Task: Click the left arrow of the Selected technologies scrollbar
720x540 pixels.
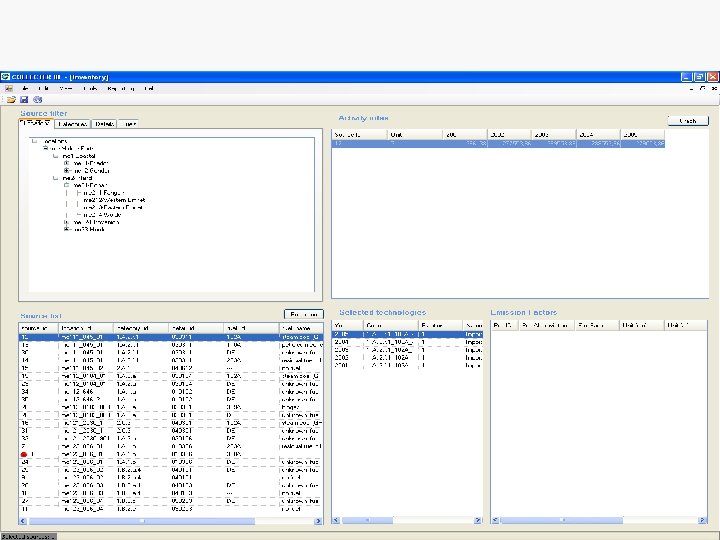Action: click(338, 521)
